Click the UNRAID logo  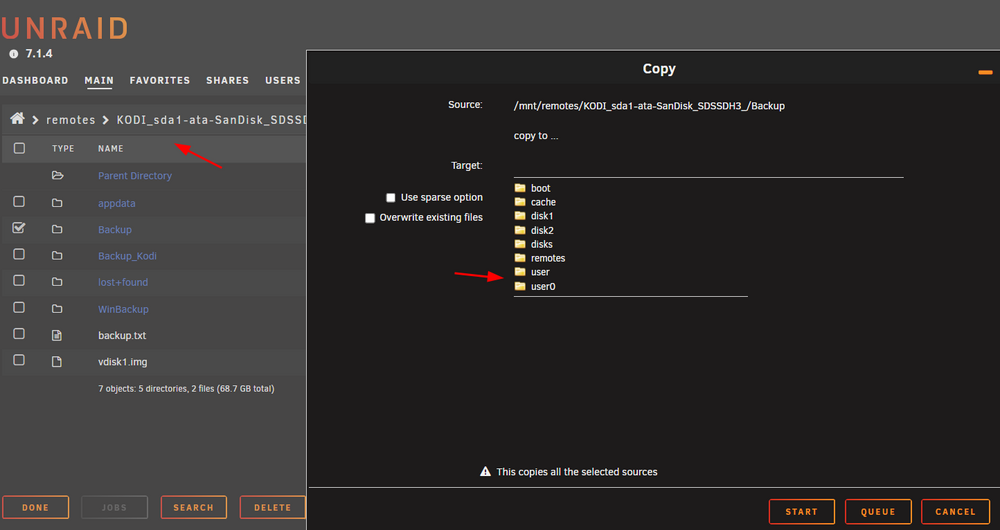(64, 28)
